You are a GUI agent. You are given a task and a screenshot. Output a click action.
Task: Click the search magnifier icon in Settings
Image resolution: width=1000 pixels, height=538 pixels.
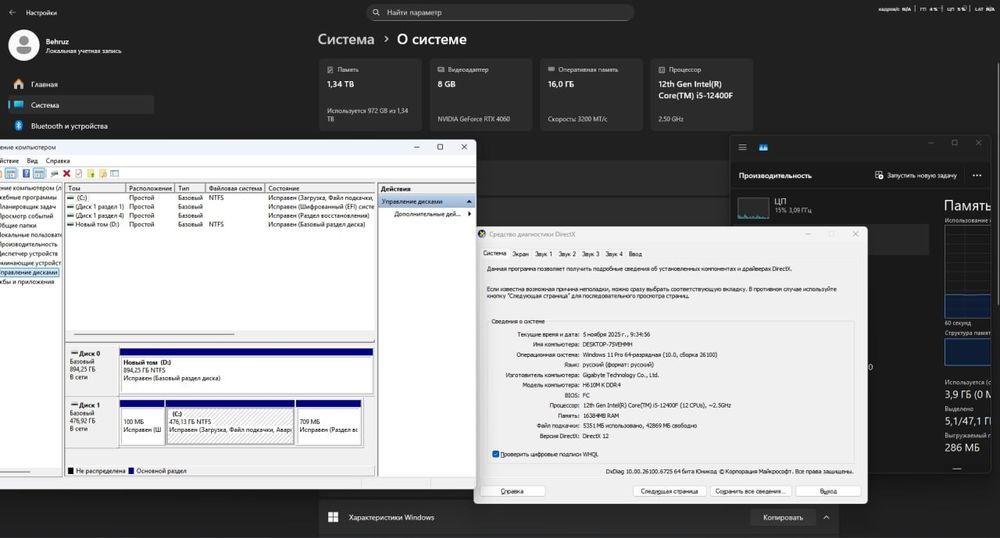(376, 12)
